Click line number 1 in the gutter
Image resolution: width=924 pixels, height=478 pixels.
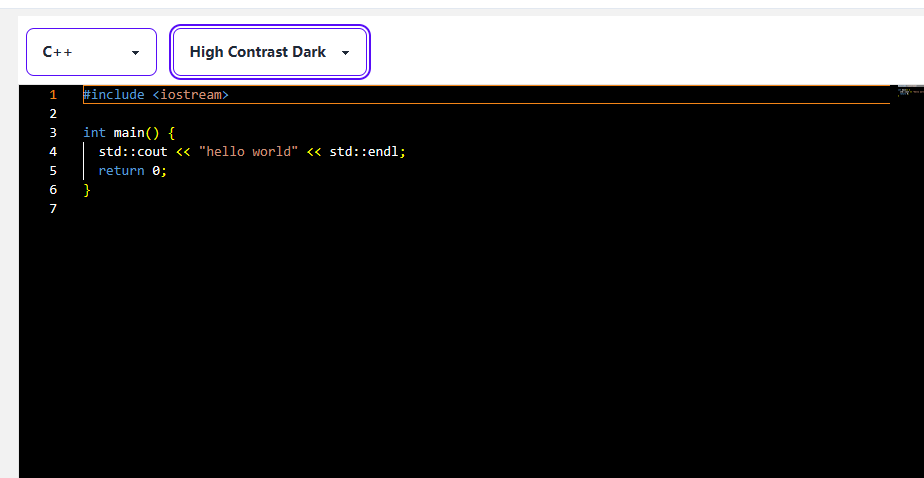click(x=53, y=95)
